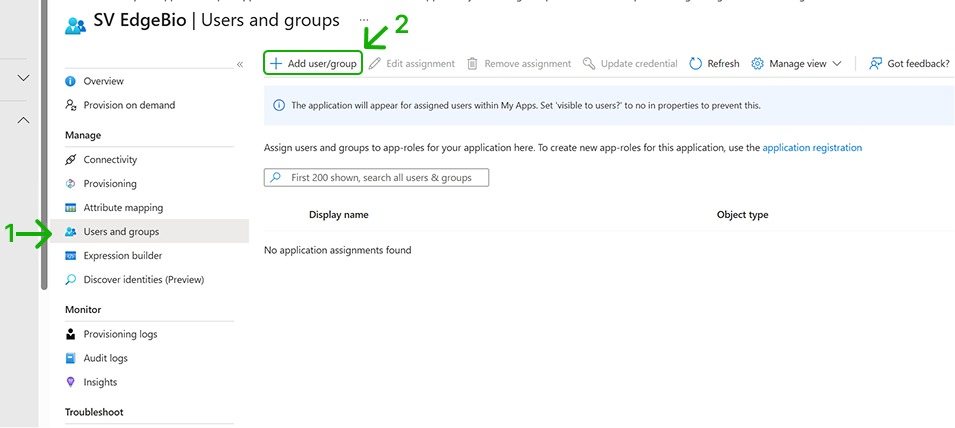Click the gear icon of Manage view
The width and height of the screenshot is (955, 428).
point(757,63)
